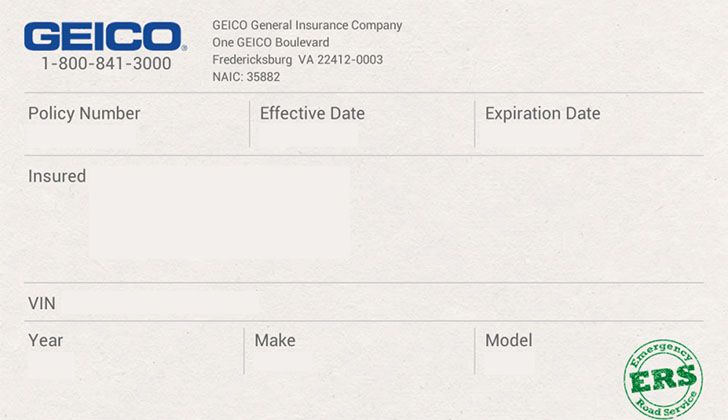Click the NAIC: 35882 code

click(x=246, y=77)
